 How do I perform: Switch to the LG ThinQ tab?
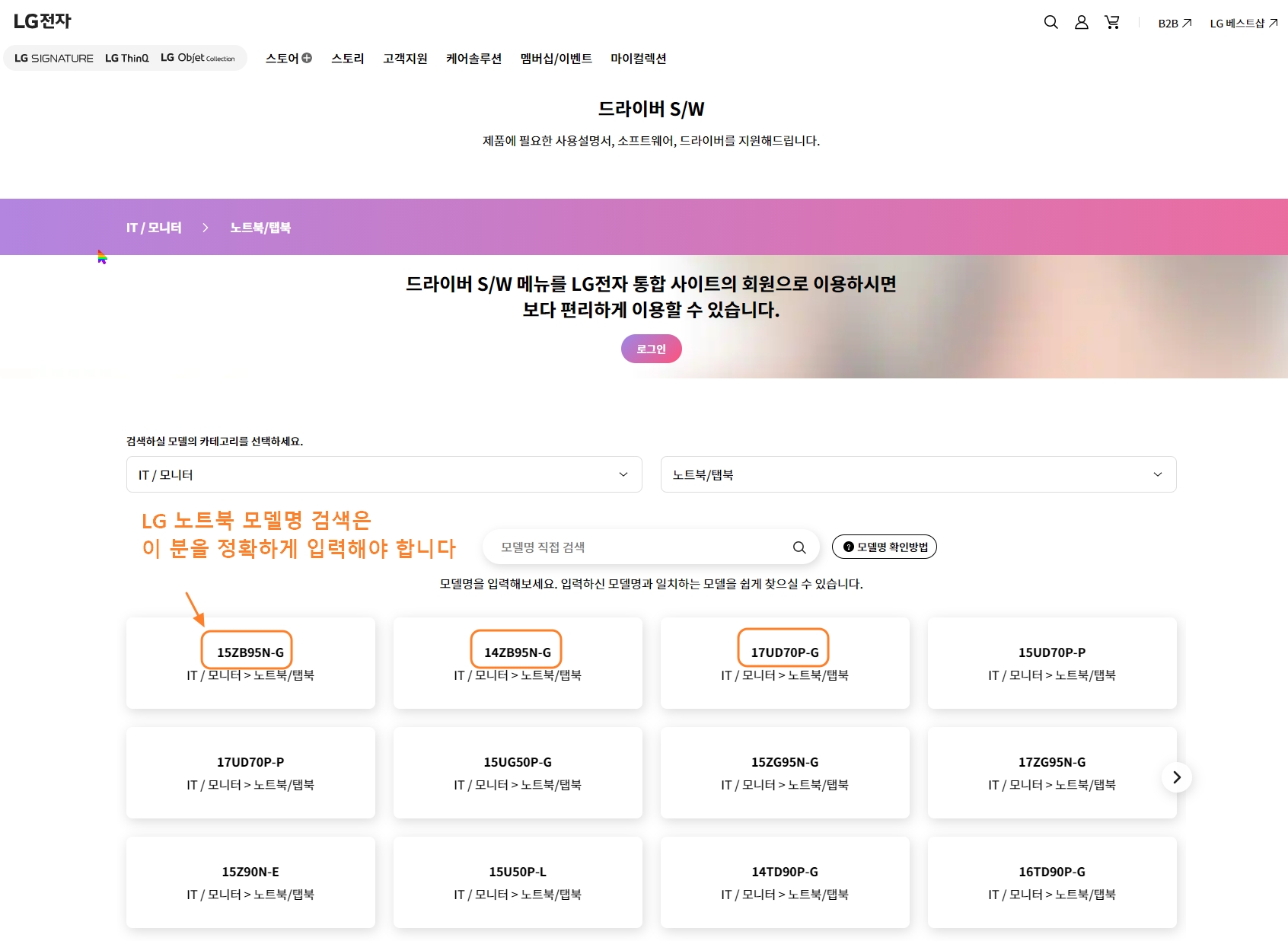(x=126, y=57)
